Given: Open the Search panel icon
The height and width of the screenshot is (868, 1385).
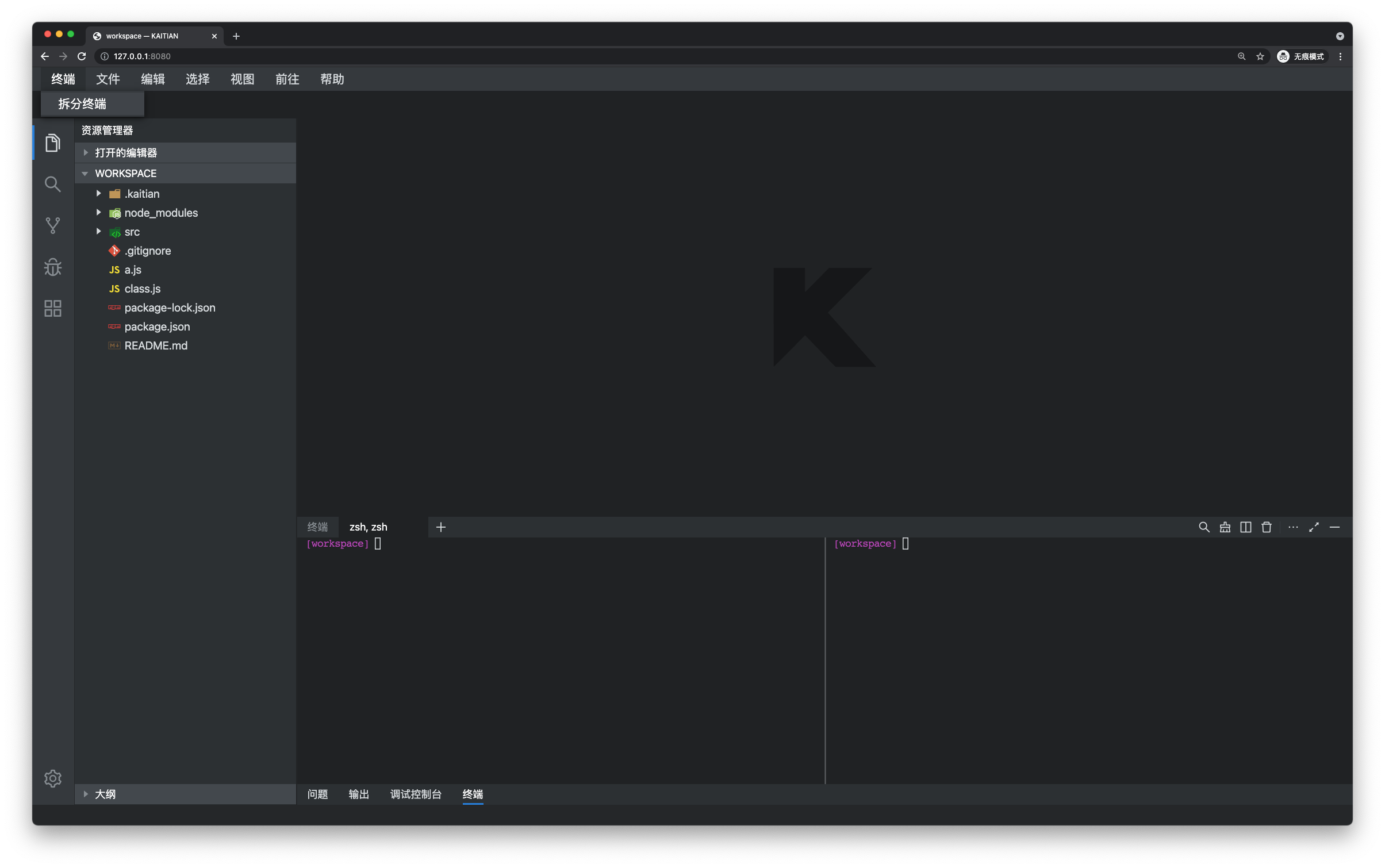Looking at the screenshot, I should 52,184.
